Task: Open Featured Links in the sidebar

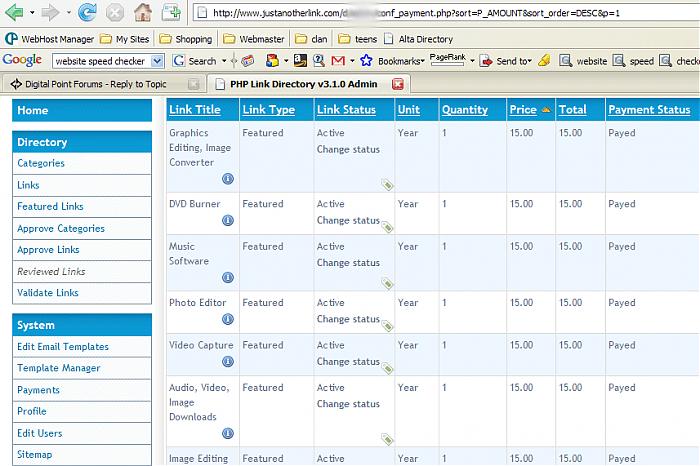Action: pyautogui.click(x=50, y=207)
